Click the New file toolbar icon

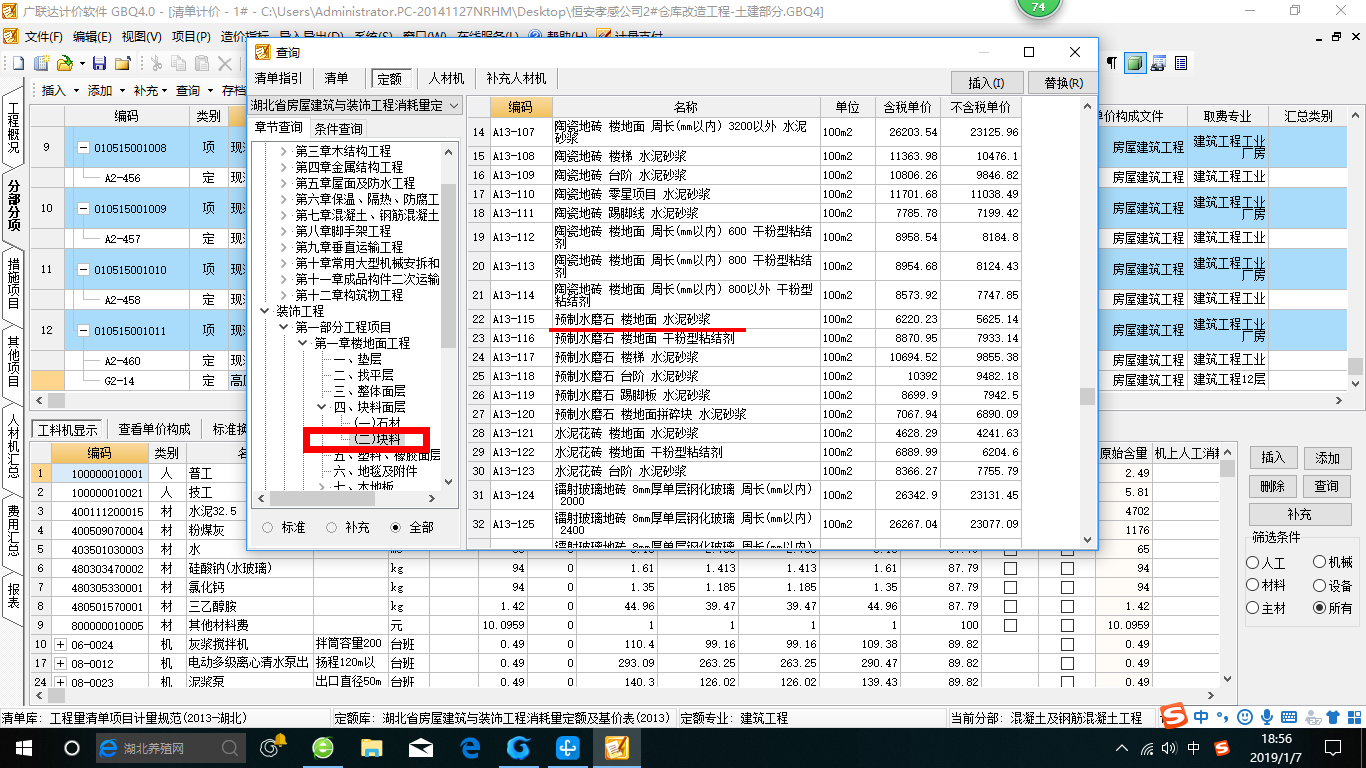tap(17, 63)
